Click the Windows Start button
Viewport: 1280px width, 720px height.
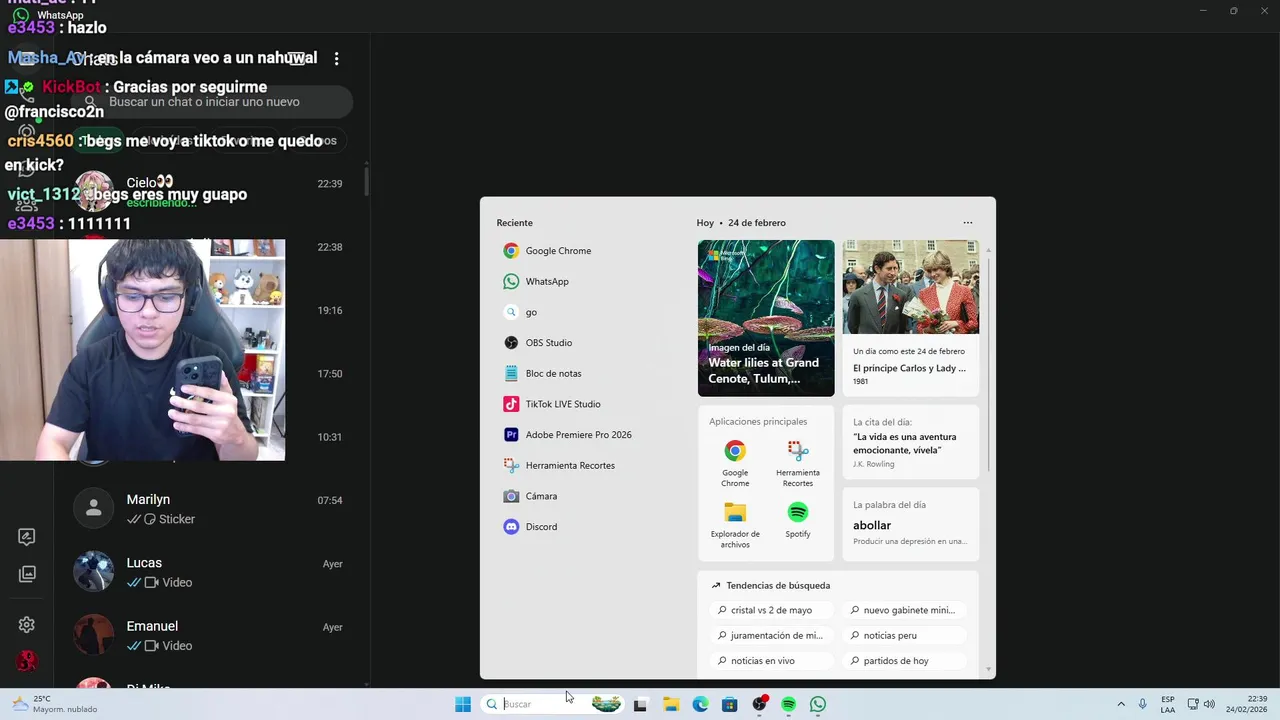[463, 704]
